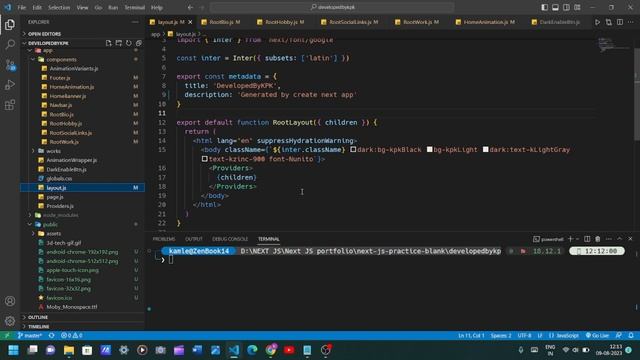Expand the node_modules folder
Image resolution: width=640 pixels, height=360 pixels.
[x=60, y=215]
